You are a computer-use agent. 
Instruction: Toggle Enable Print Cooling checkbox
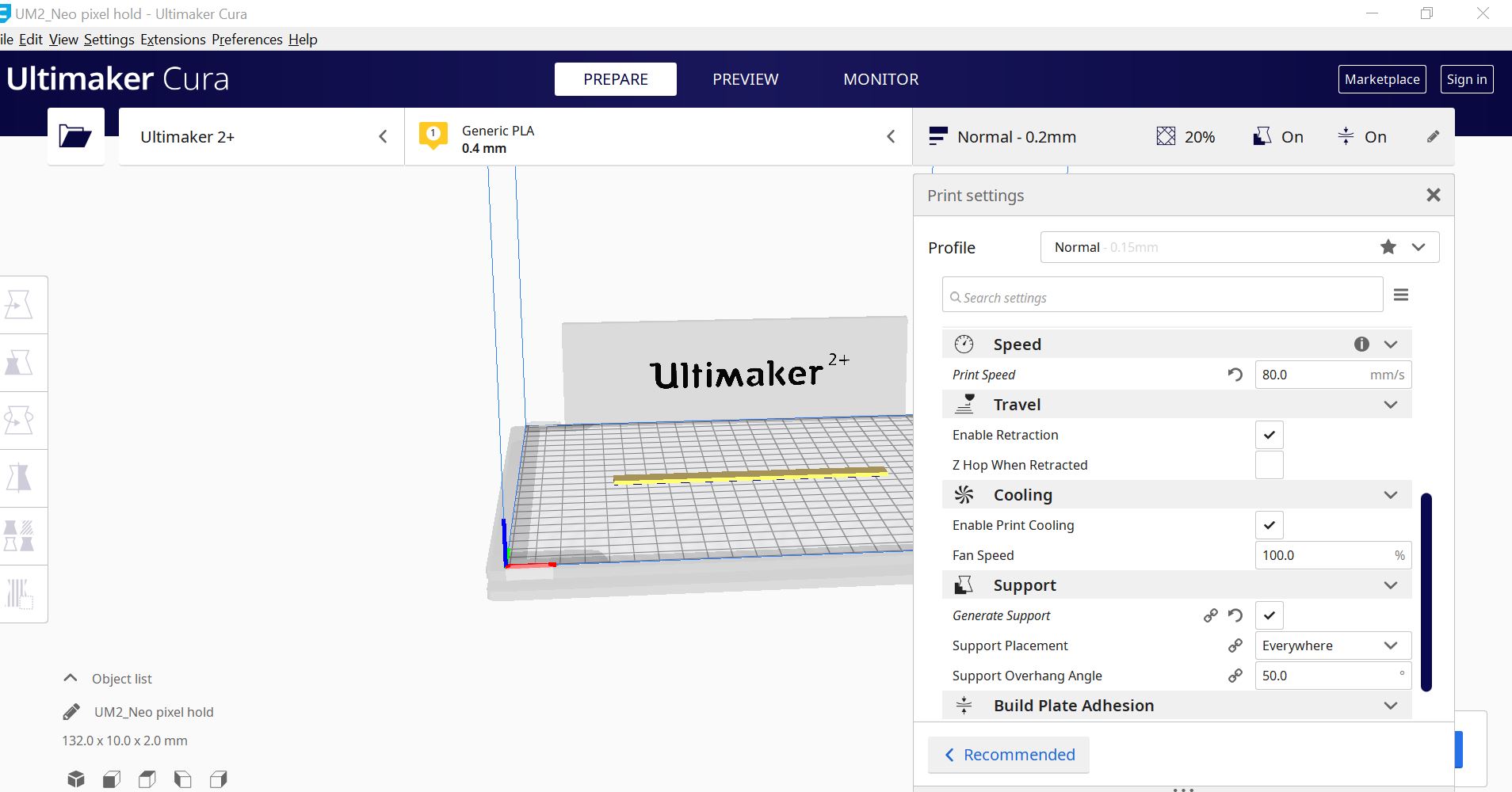tap(1269, 525)
